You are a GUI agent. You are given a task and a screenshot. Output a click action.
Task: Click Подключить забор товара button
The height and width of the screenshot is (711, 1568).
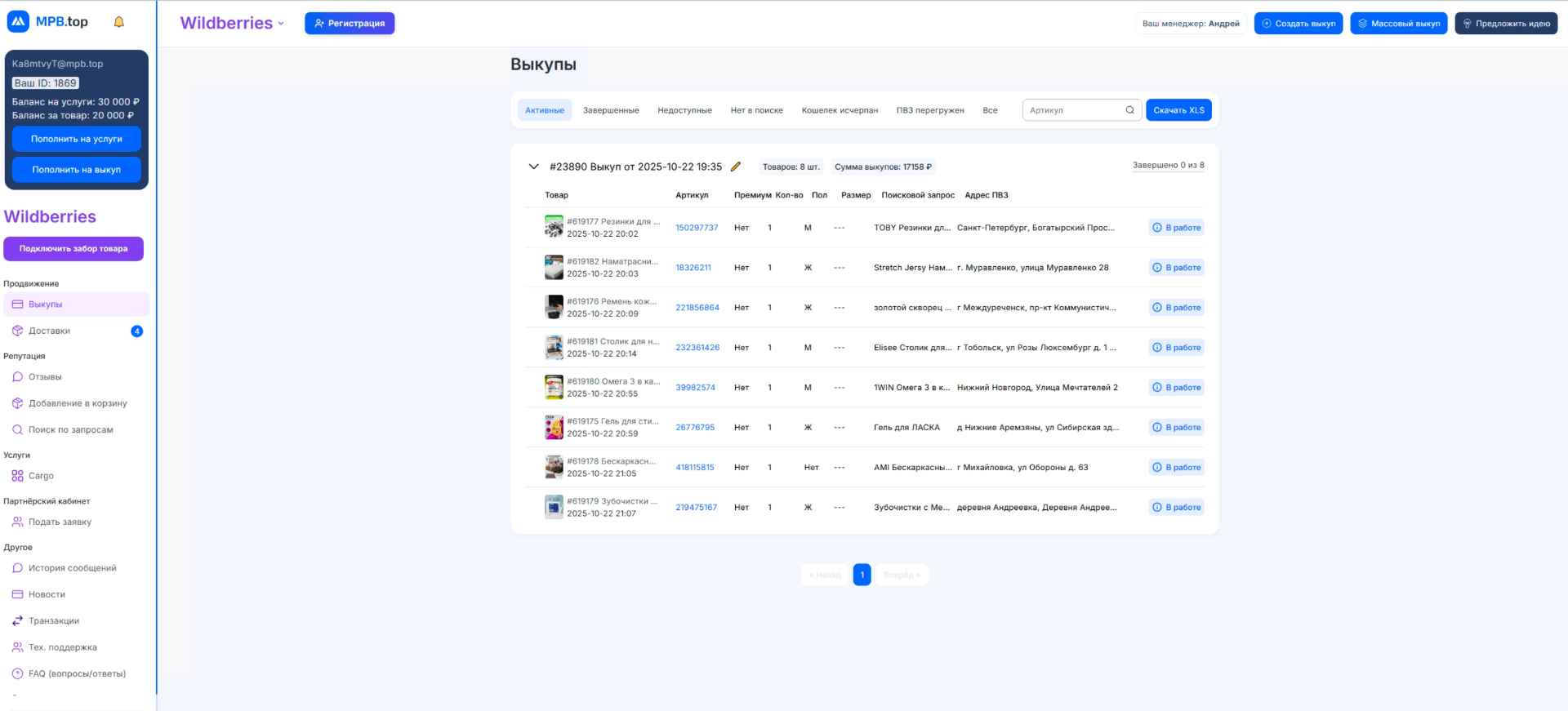coord(73,249)
